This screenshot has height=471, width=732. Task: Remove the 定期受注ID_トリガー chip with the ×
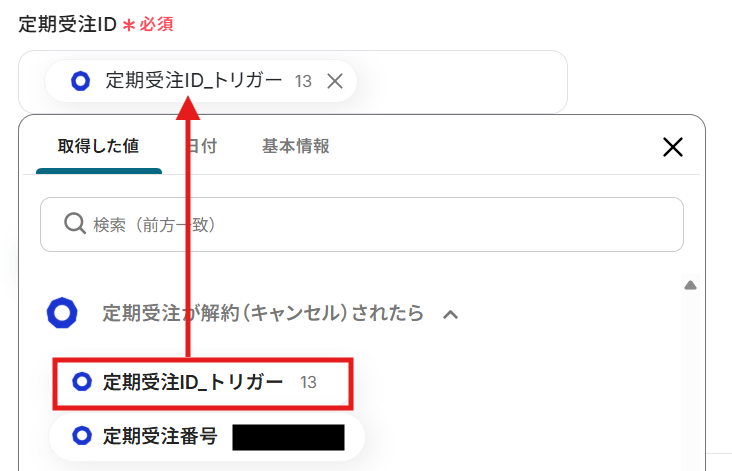click(x=335, y=82)
